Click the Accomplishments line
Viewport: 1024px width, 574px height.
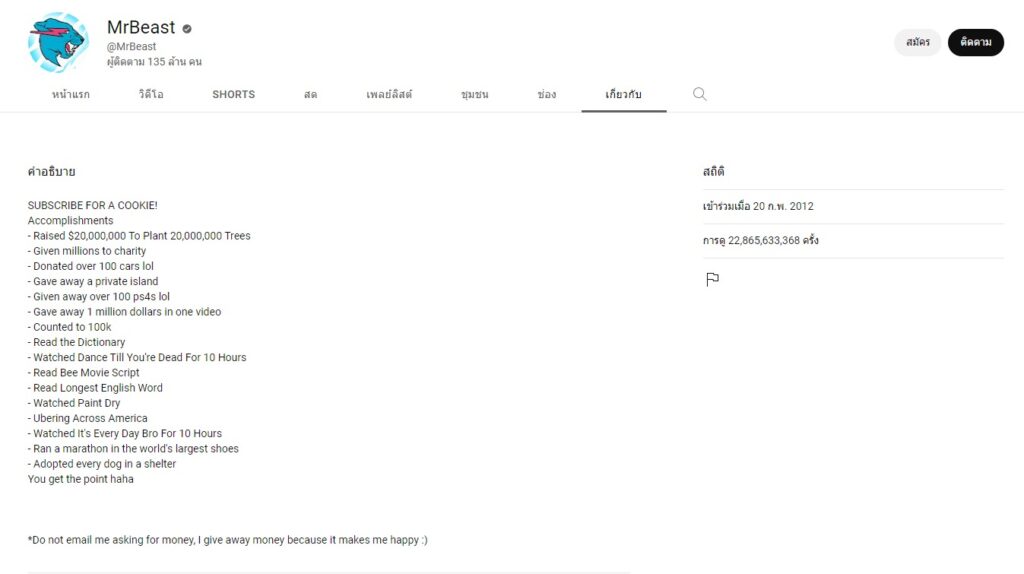(x=70, y=221)
